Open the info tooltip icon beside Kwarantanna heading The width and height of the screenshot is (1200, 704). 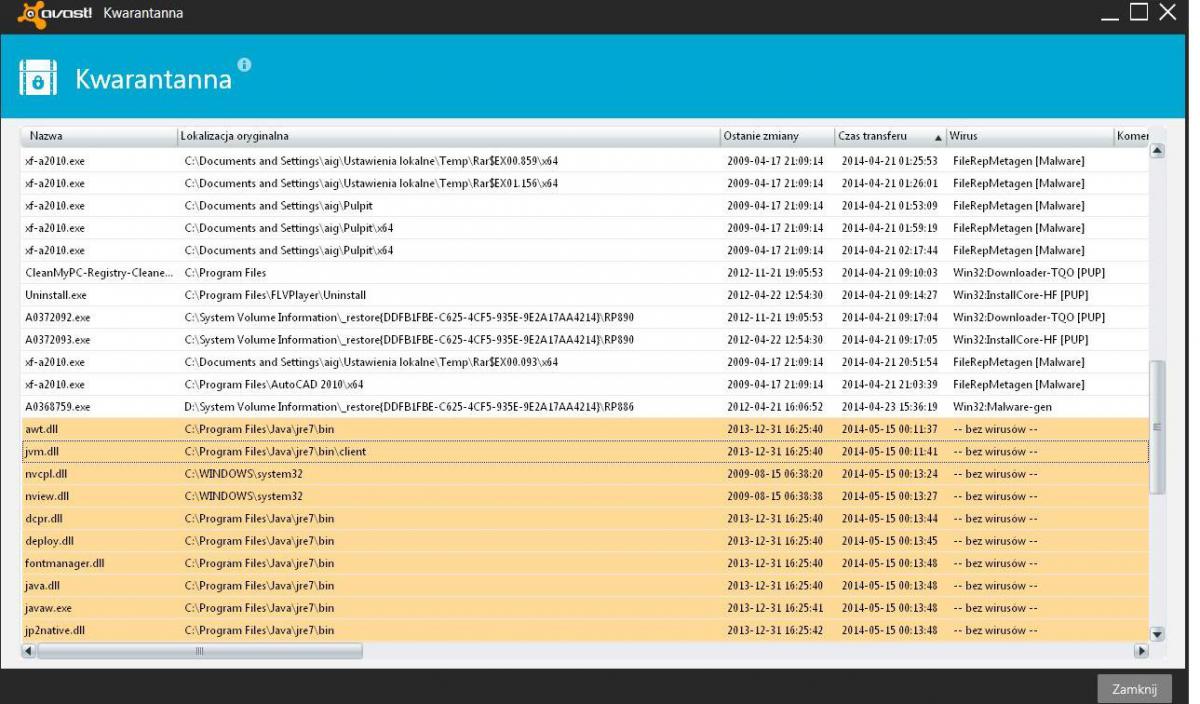coord(244,66)
